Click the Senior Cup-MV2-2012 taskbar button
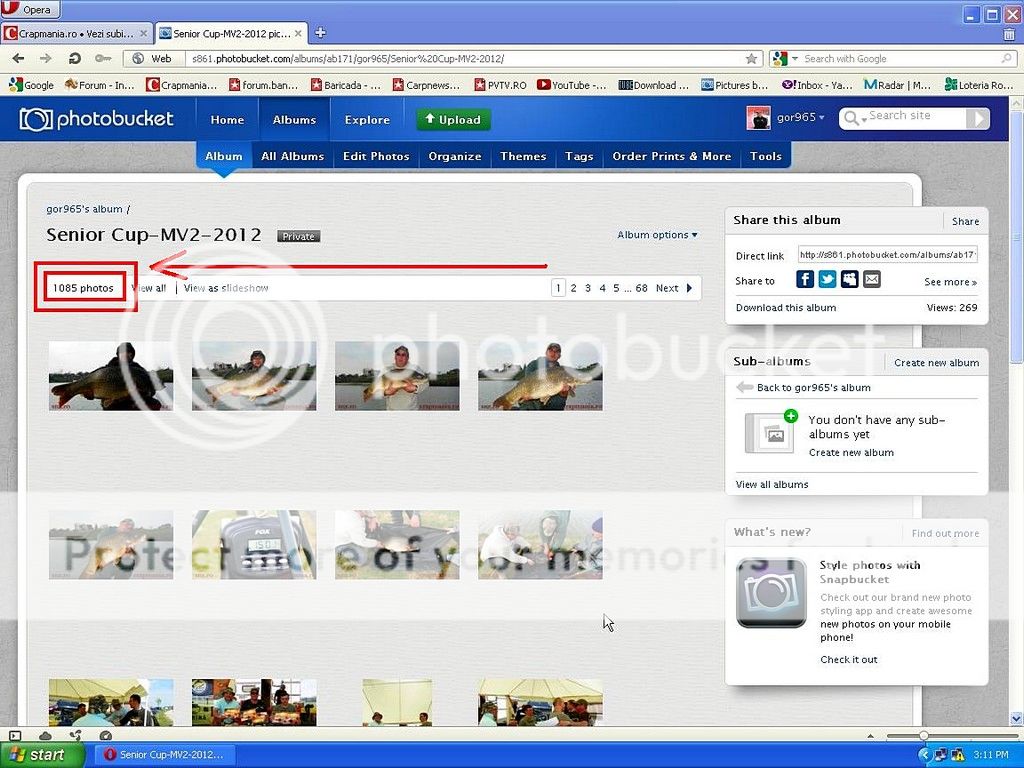1024x768 pixels. pos(165,755)
